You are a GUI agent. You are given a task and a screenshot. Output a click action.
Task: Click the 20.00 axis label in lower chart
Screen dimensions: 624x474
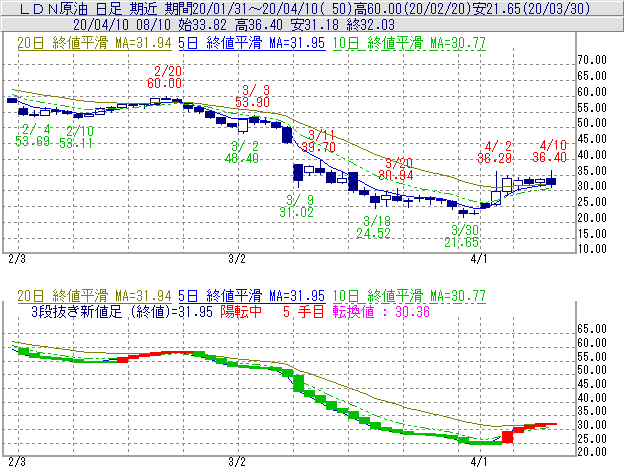pos(592,452)
